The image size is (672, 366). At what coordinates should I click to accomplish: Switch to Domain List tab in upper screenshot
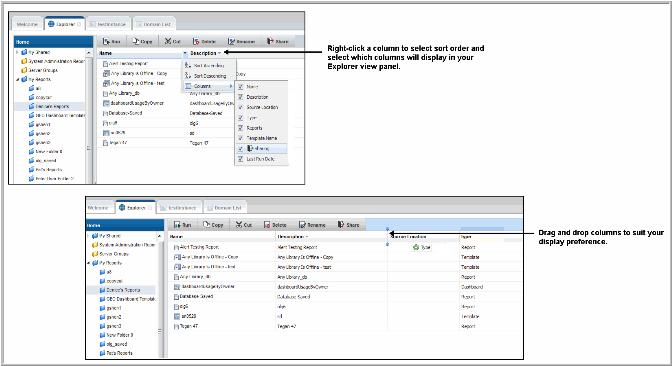[154, 24]
